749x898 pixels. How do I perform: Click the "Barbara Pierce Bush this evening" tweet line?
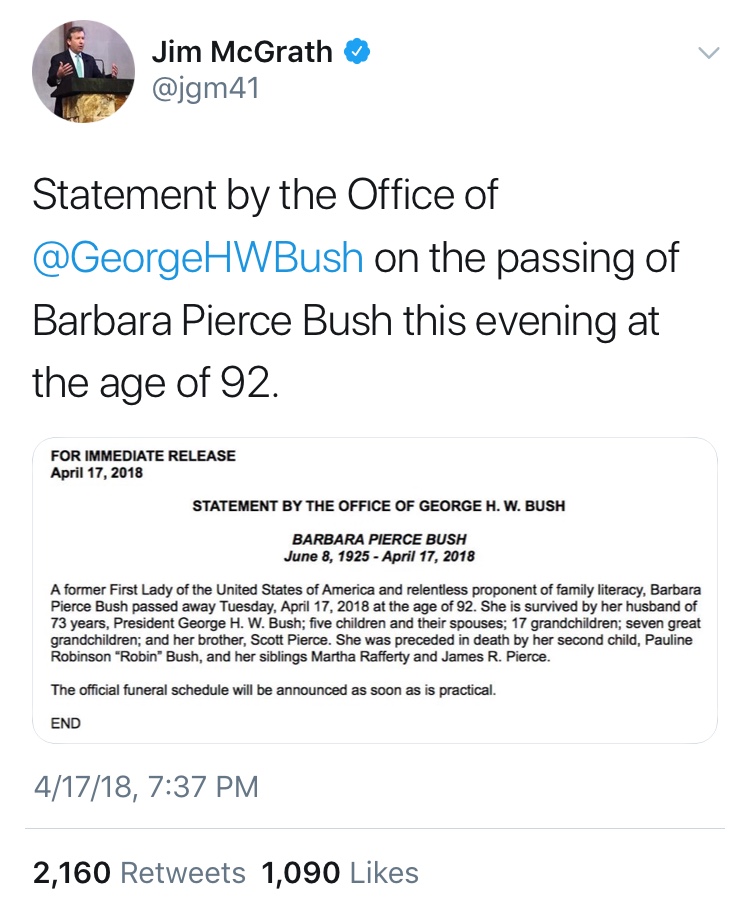click(x=346, y=319)
